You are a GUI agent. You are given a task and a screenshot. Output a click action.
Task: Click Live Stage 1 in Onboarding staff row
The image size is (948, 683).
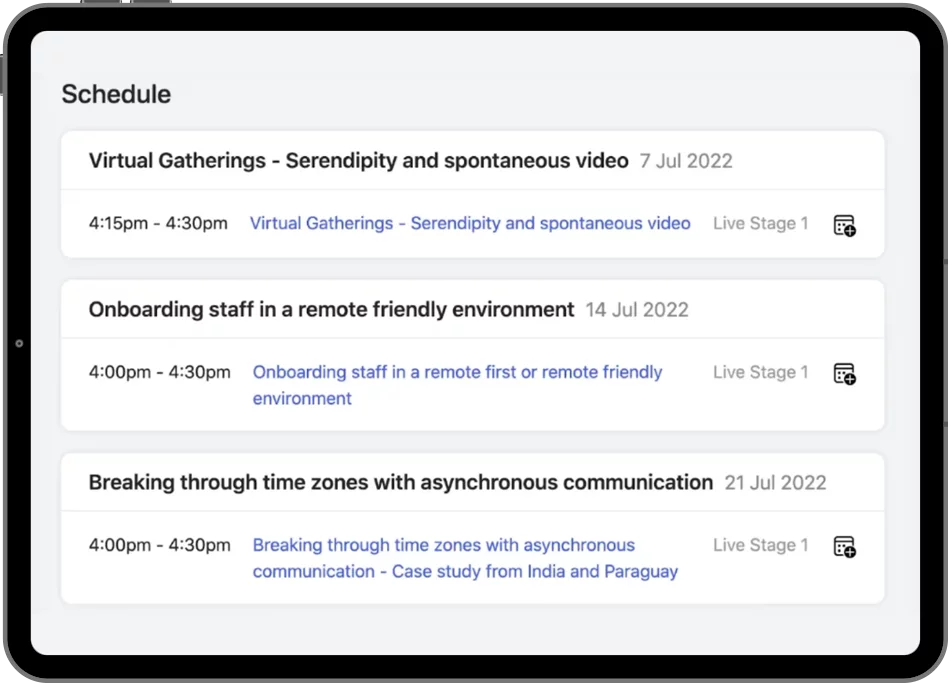pos(760,372)
